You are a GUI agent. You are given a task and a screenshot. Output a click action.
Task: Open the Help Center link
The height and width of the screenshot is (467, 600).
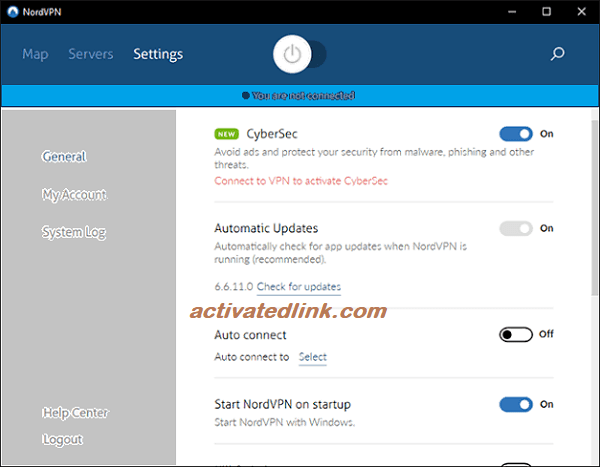click(x=75, y=413)
